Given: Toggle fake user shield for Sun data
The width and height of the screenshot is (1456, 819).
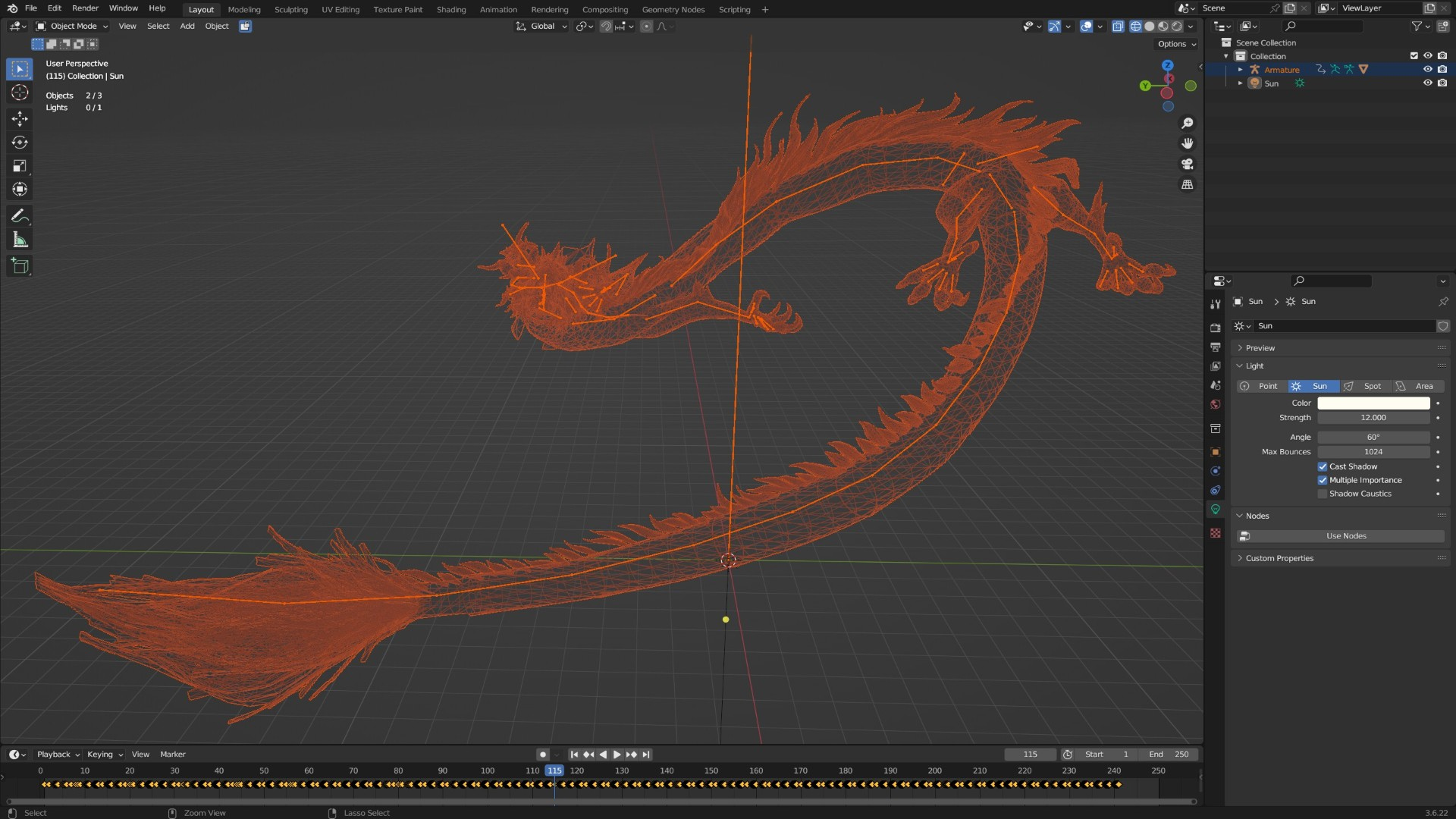Looking at the screenshot, I should pyautogui.click(x=1443, y=326).
